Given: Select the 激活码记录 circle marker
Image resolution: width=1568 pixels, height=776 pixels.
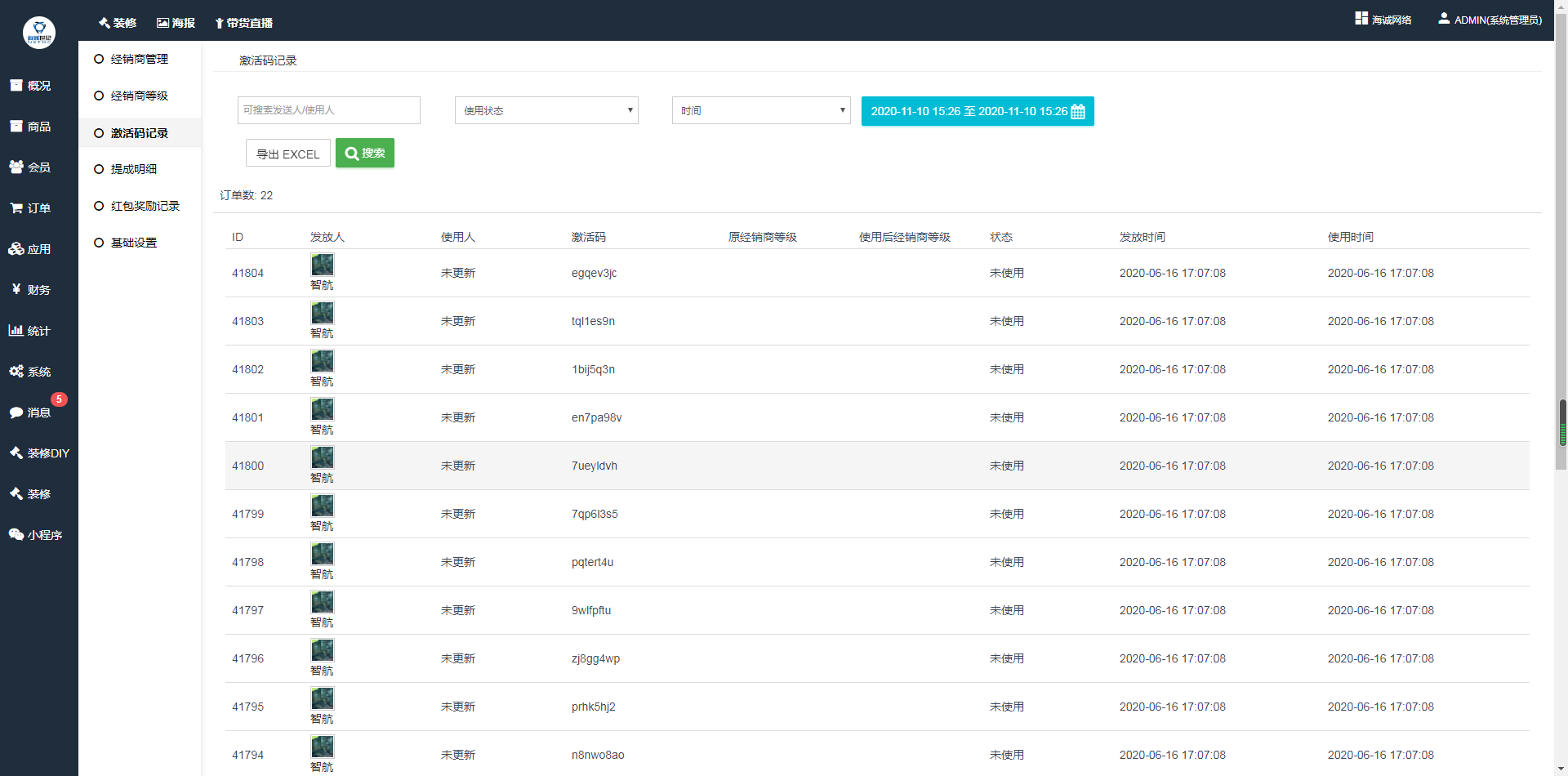Looking at the screenshot, I should pos(99,133).
